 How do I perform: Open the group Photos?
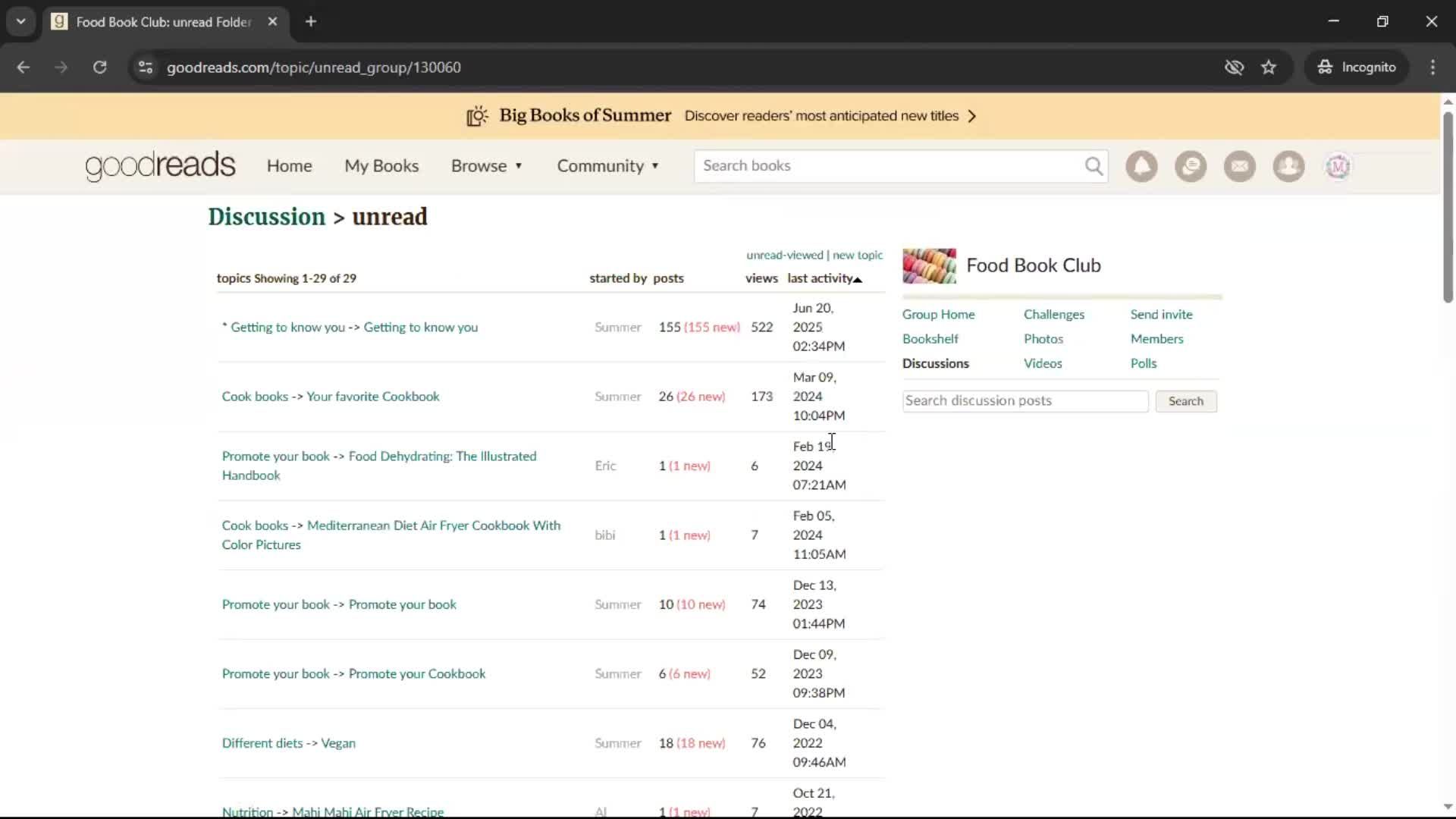1043,339
